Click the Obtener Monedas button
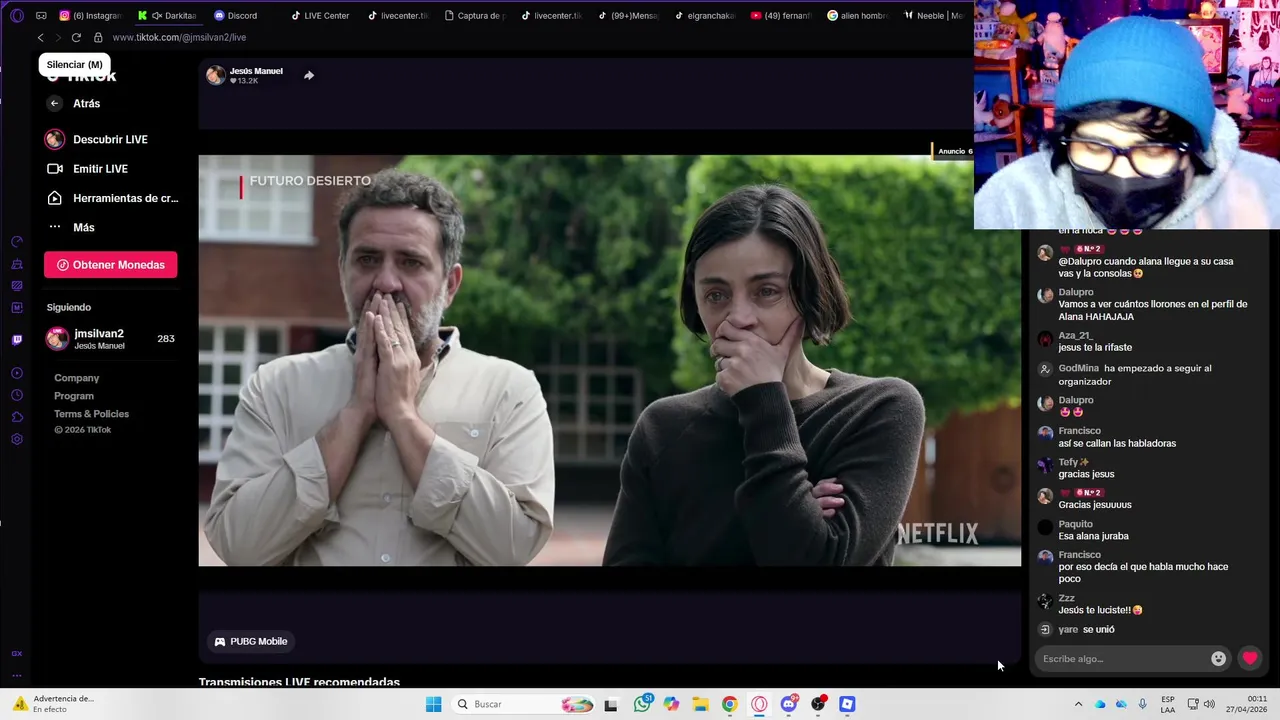1280x720 pixels. pyautogui.click(x=111, y=265)
